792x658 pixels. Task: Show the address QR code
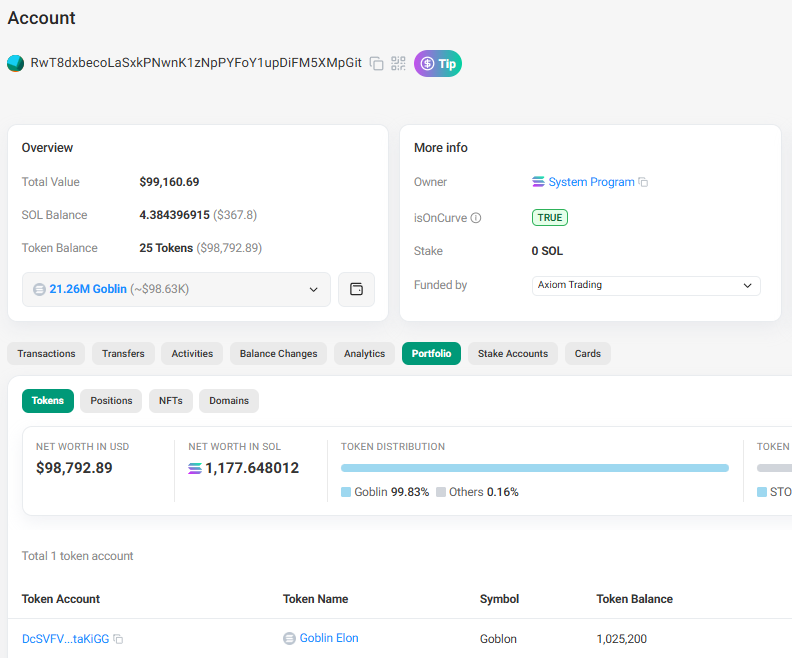pos(398,63)
